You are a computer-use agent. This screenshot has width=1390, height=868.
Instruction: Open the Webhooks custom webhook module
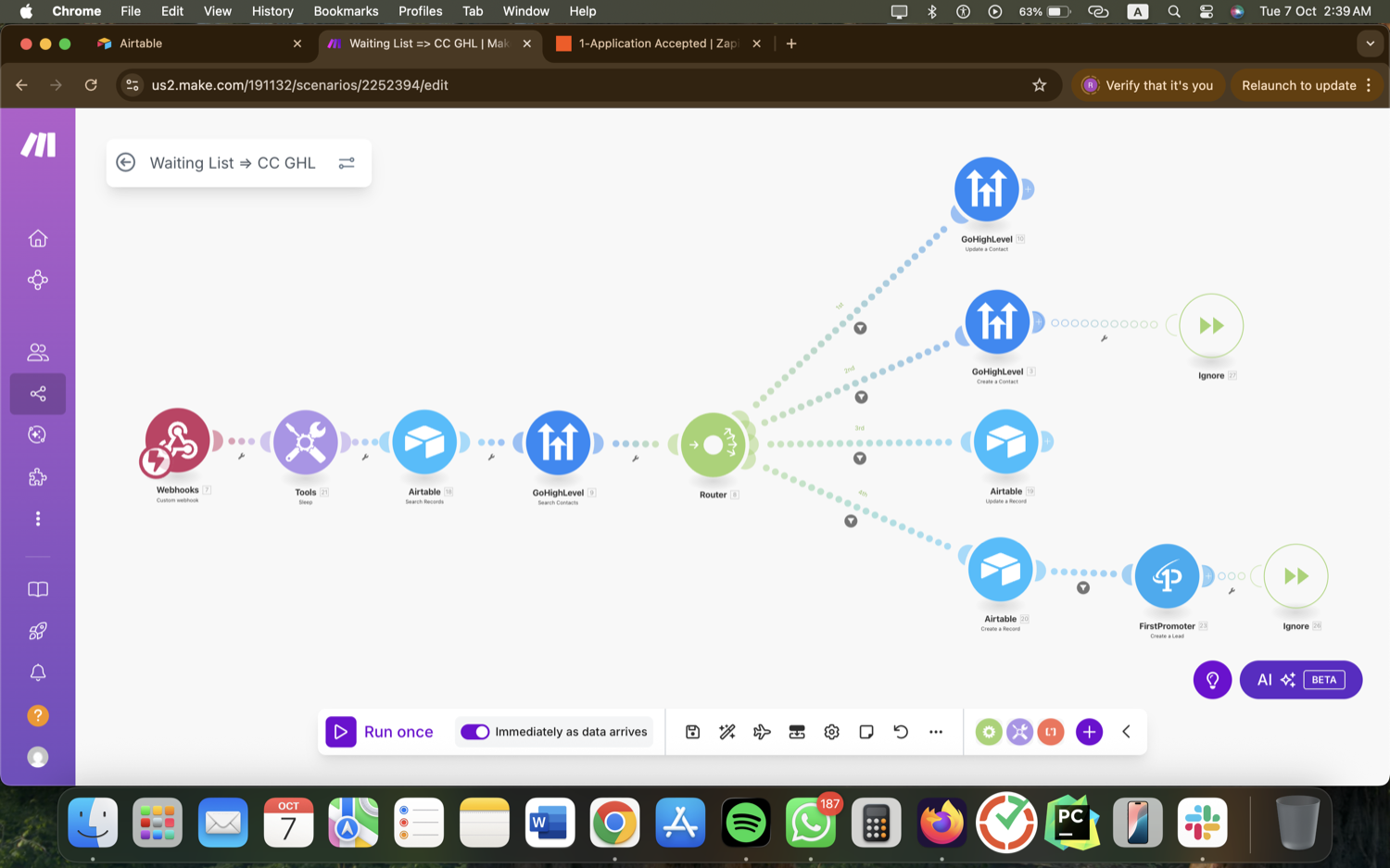177,441
